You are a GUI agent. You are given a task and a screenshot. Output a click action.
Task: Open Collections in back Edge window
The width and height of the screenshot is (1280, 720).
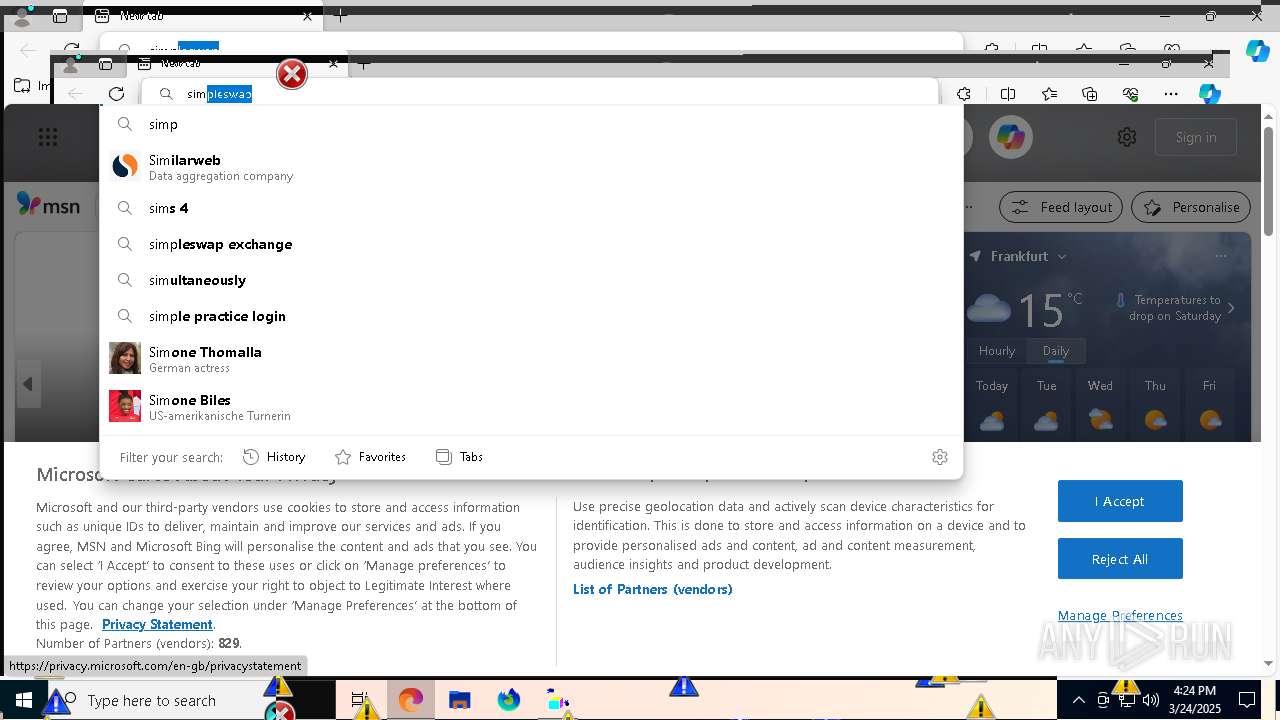coord(1127,49)
